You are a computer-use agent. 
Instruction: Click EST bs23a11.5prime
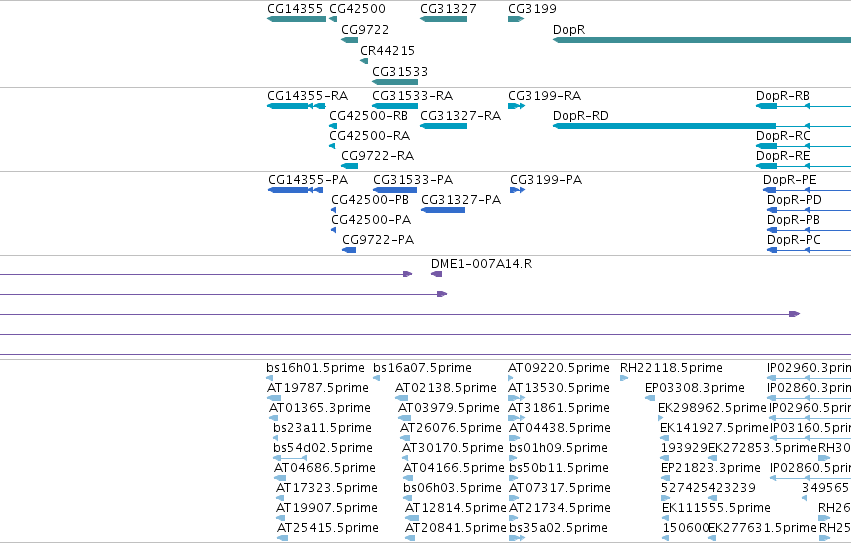[276, 438]
